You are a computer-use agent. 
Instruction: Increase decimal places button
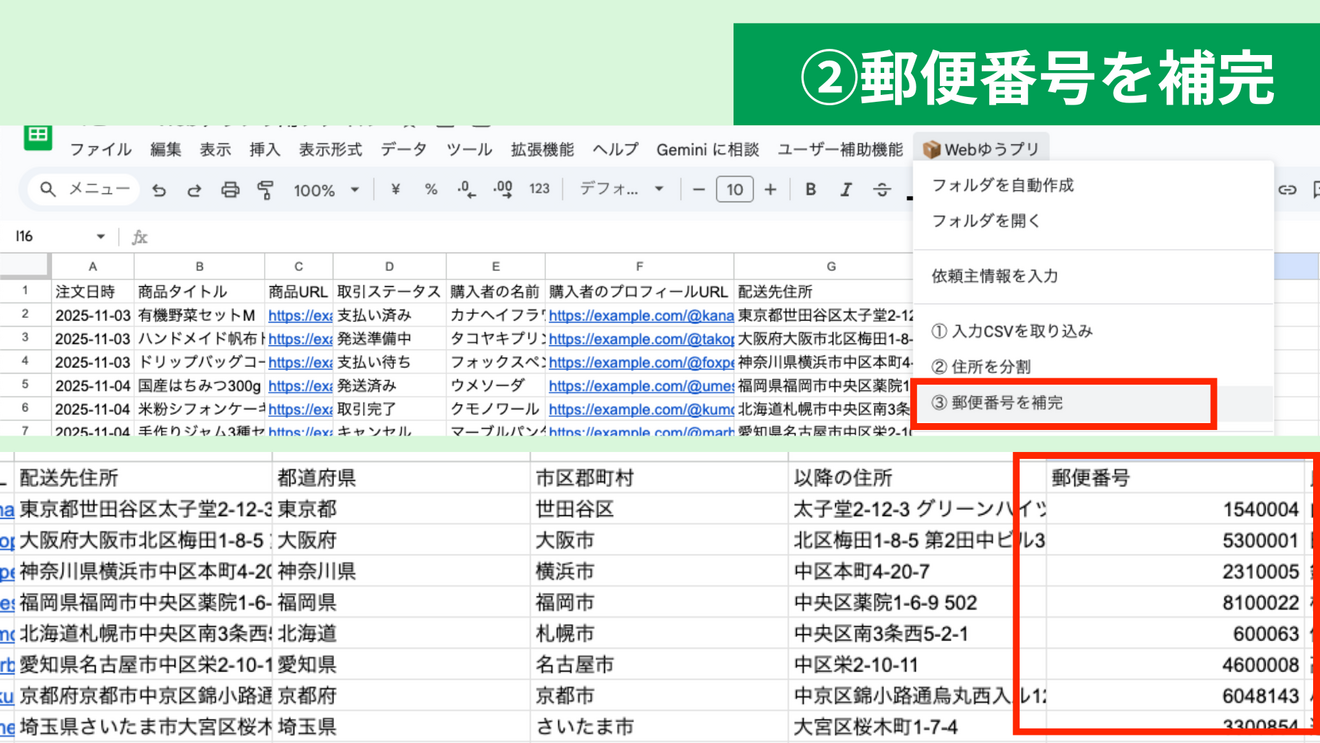point(503,189)
